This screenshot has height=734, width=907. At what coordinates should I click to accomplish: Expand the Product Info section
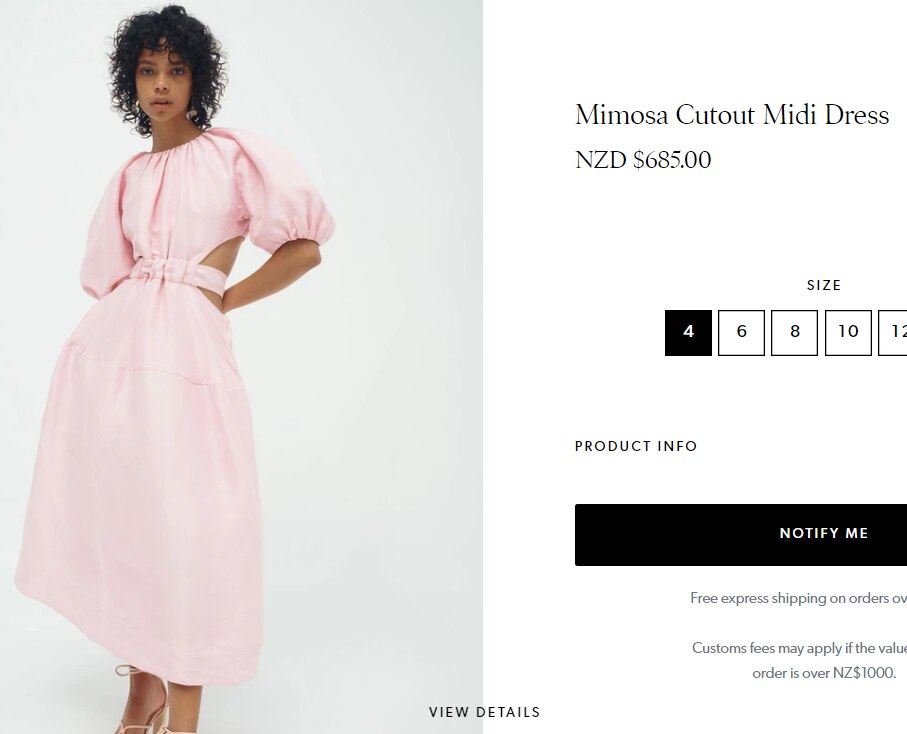click(x=636, y=446)
